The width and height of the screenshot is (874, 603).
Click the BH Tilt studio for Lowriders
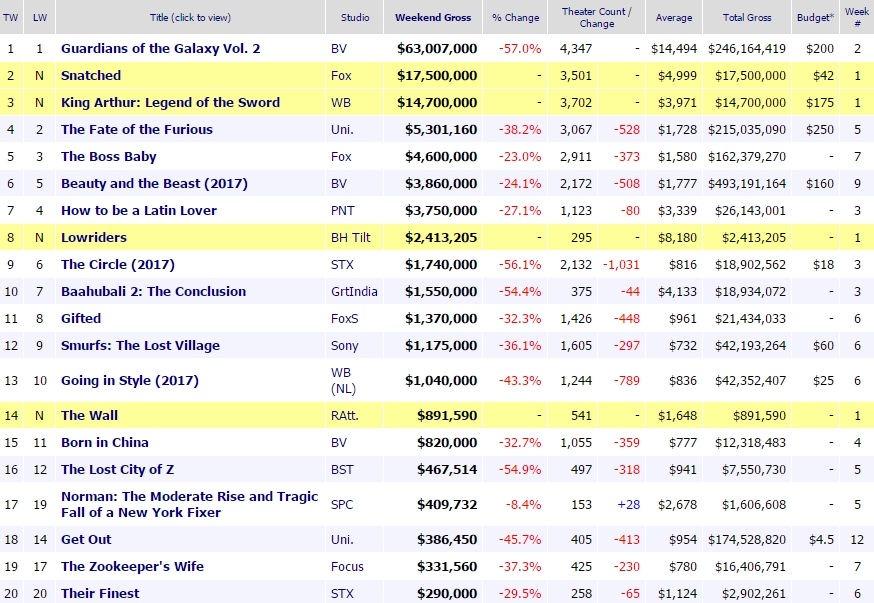coord(351,237)
